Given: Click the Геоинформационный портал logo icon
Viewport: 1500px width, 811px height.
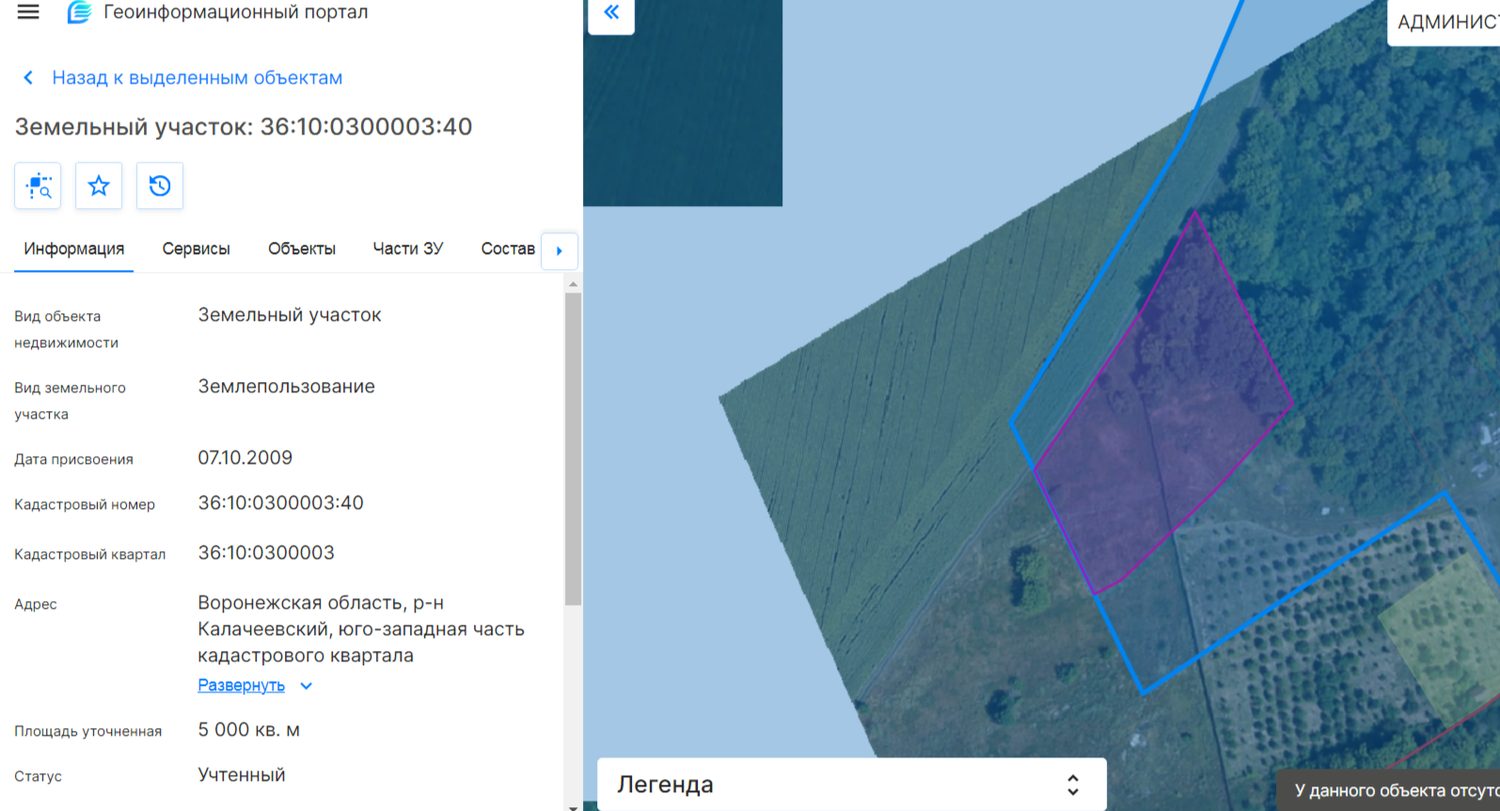Looking at the screenshot, I should click(79, 13).
